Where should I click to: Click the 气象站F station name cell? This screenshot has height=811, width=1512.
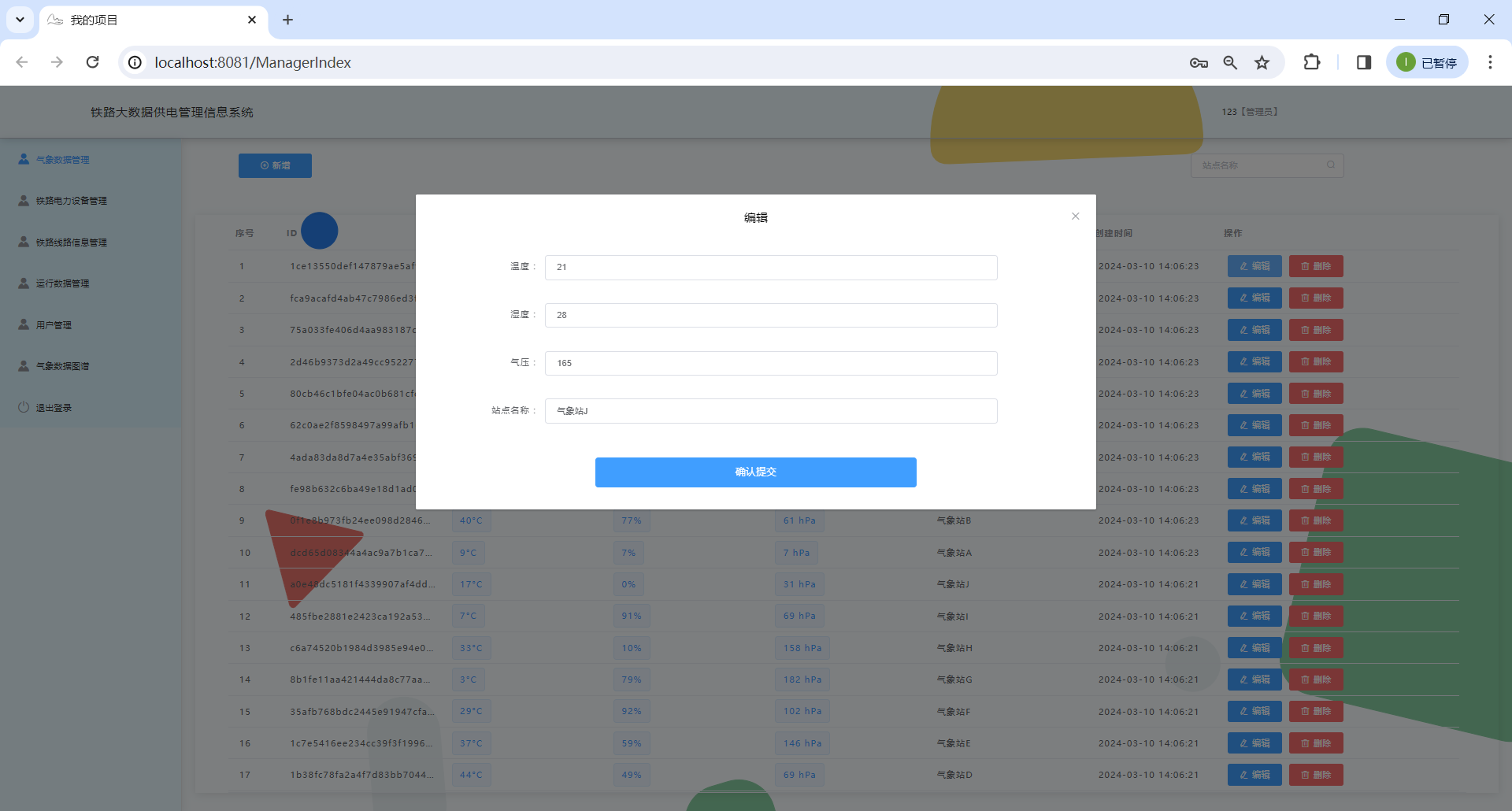(954, 712)
